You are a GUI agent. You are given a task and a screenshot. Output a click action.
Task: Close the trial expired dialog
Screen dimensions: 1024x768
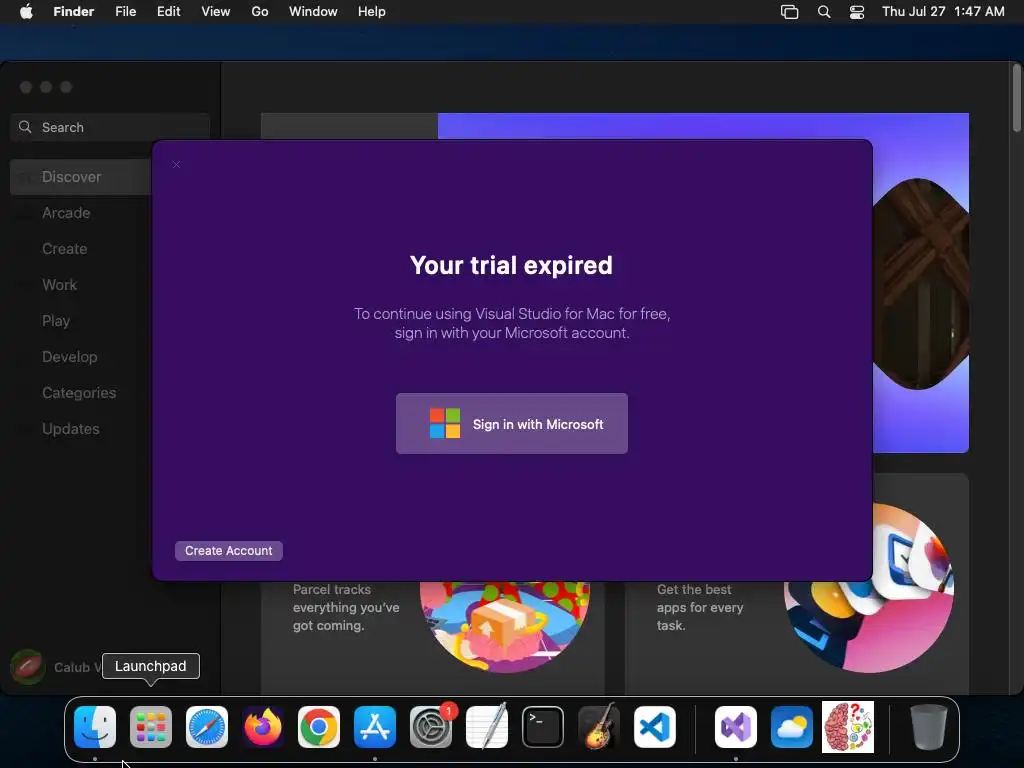click(x=176, y=165)
